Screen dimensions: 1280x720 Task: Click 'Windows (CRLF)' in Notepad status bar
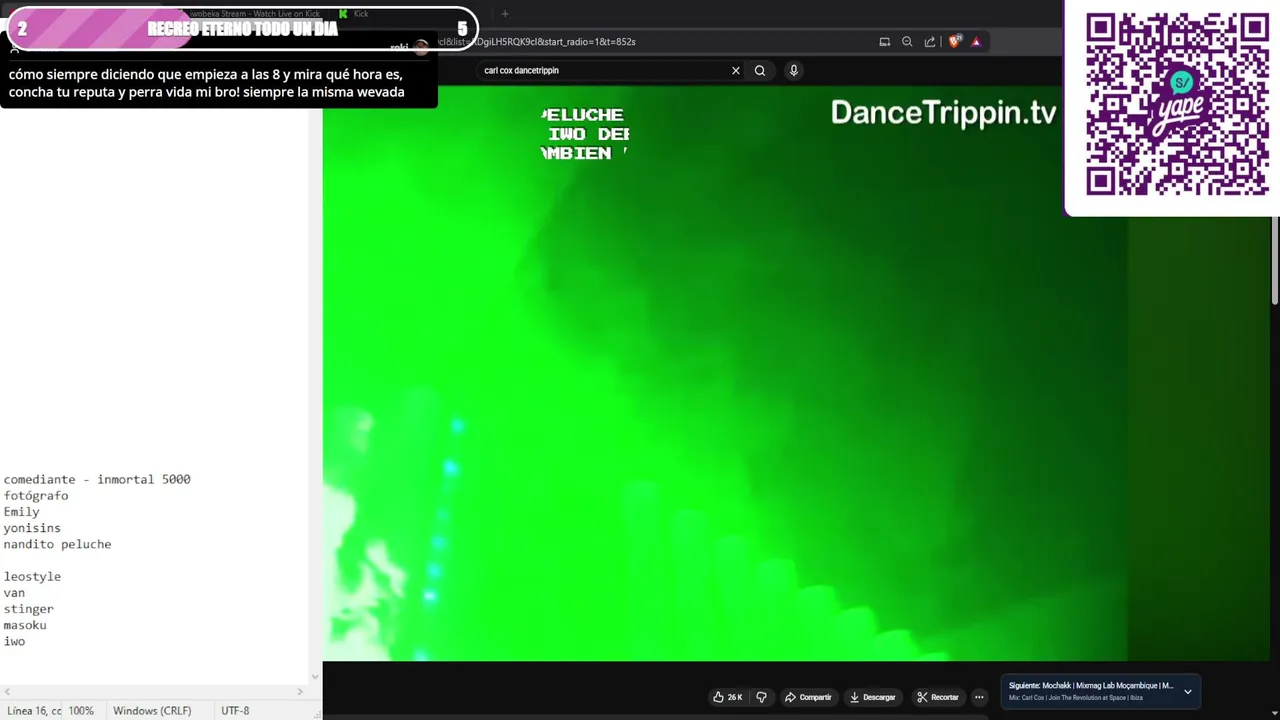pyautogui.click(x=152, y=711)
